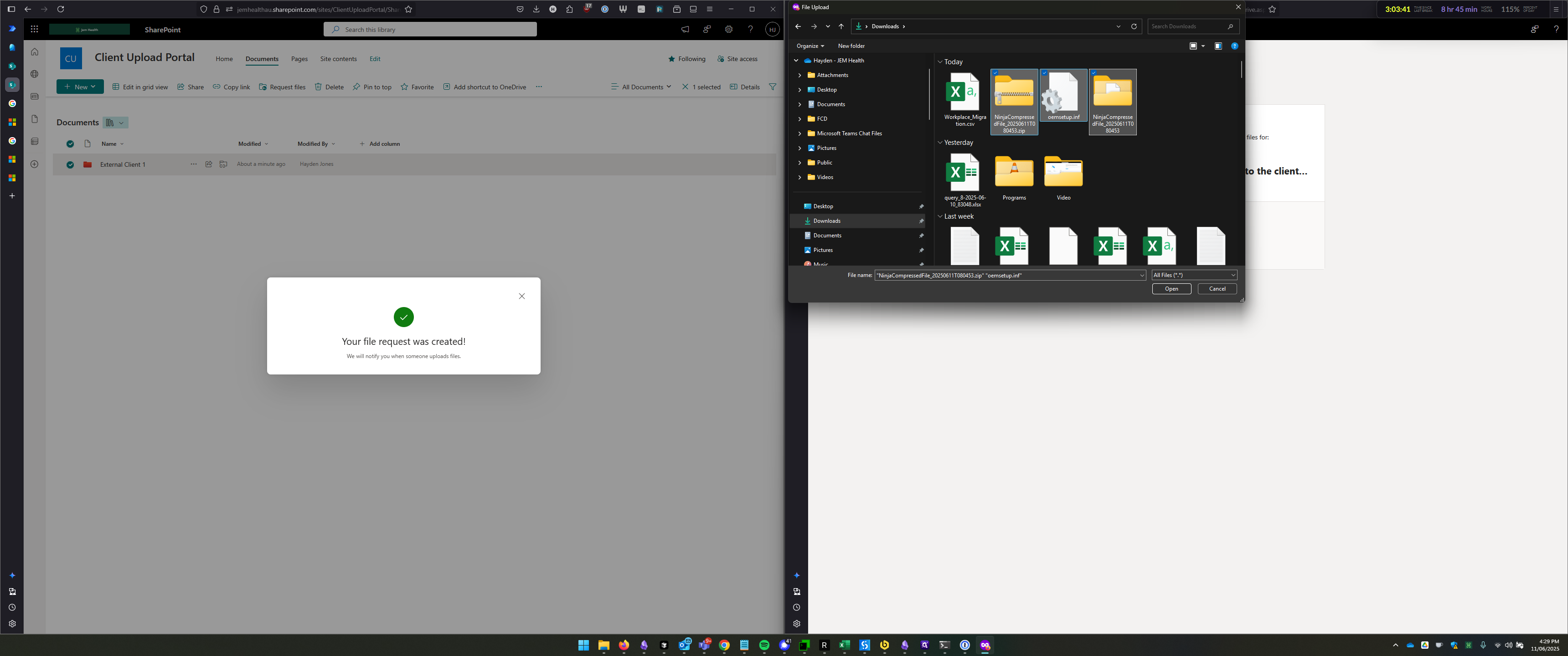The image size is (1568, 656).
Task: Go up one folder in File Upload dialog
Action: [841, 26]
